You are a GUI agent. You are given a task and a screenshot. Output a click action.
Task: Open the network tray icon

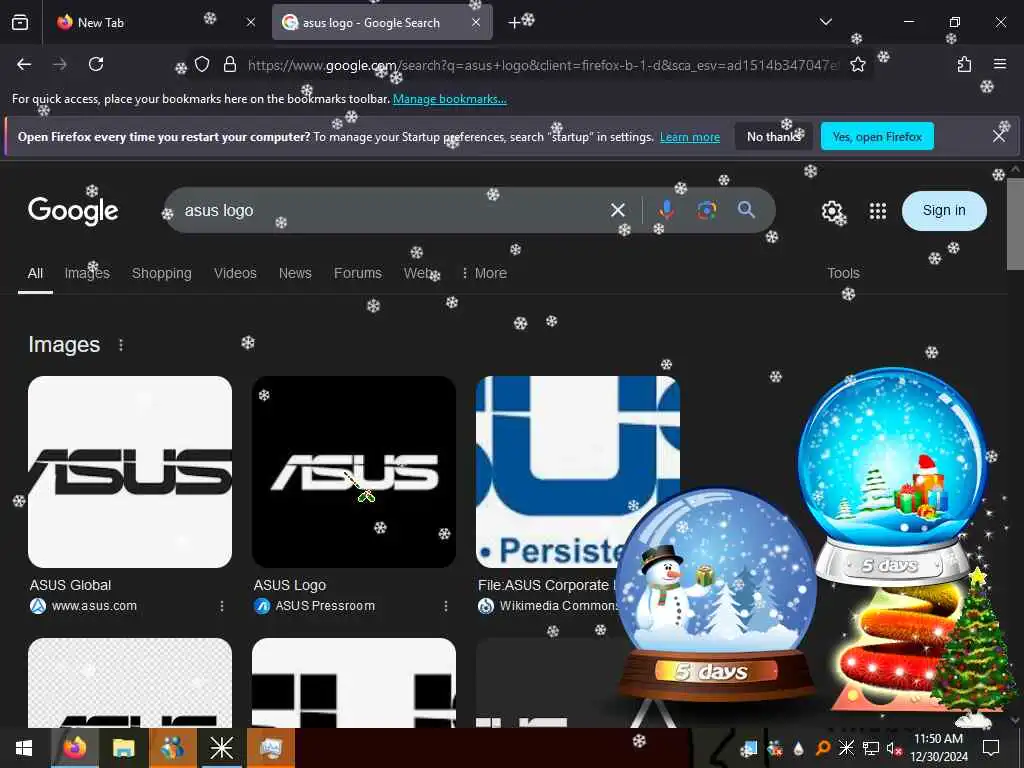[870, 748]
